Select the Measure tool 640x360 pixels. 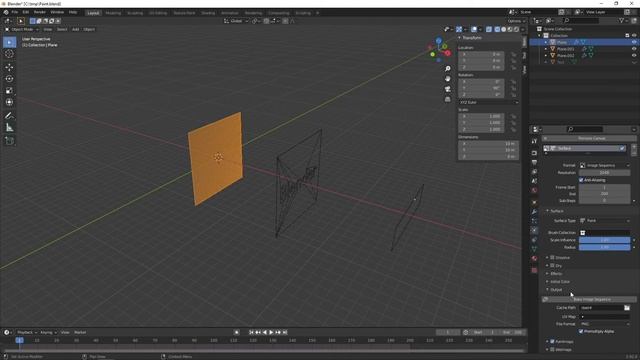click(9, 128)
